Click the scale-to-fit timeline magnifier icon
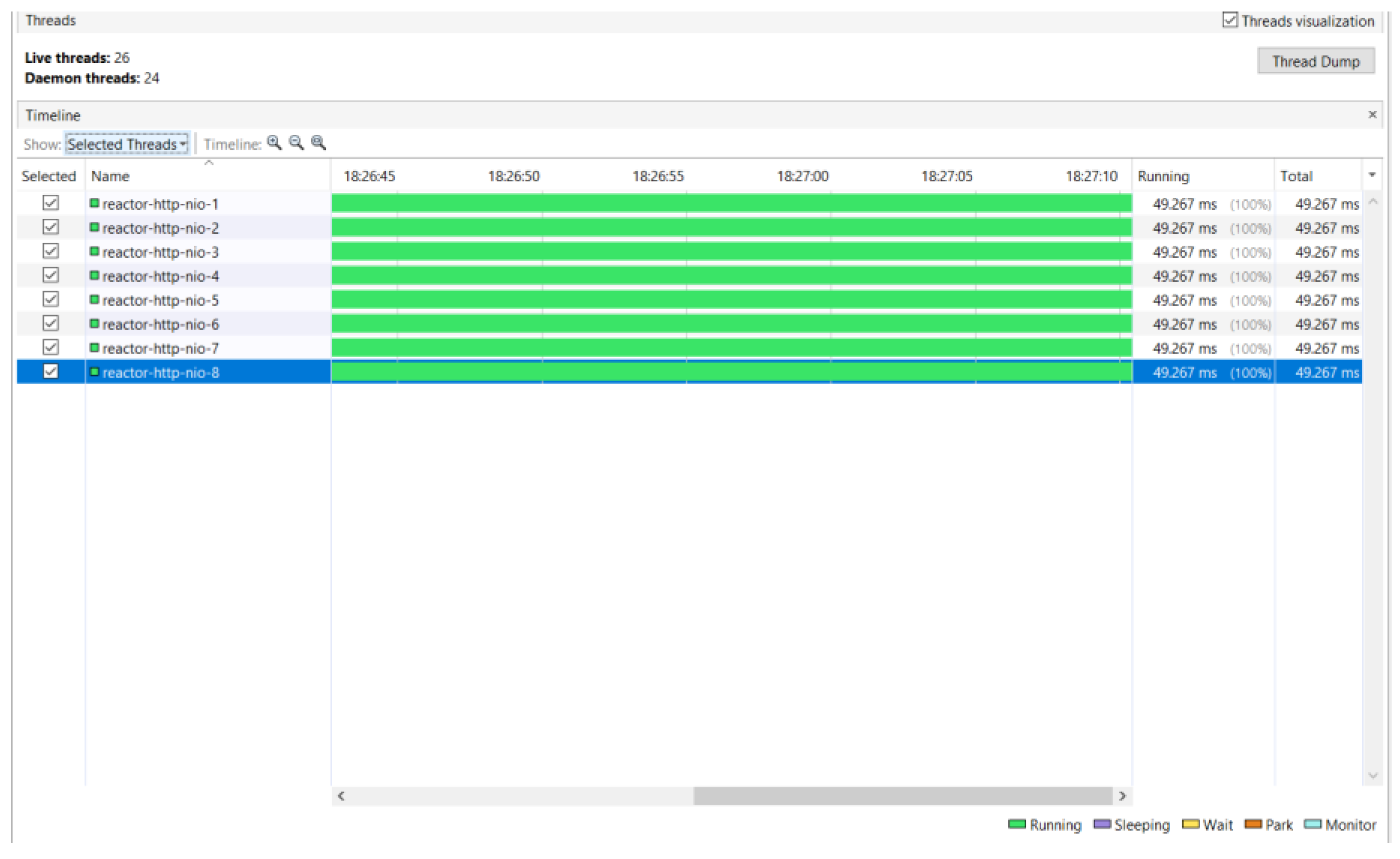The width and height of the screenshot is (1400, 859). pos(318,143)
